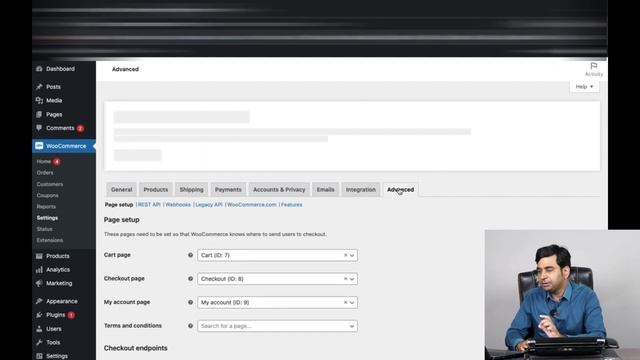
Task: Switch to the General tab
Action: [x=121, y=190]
